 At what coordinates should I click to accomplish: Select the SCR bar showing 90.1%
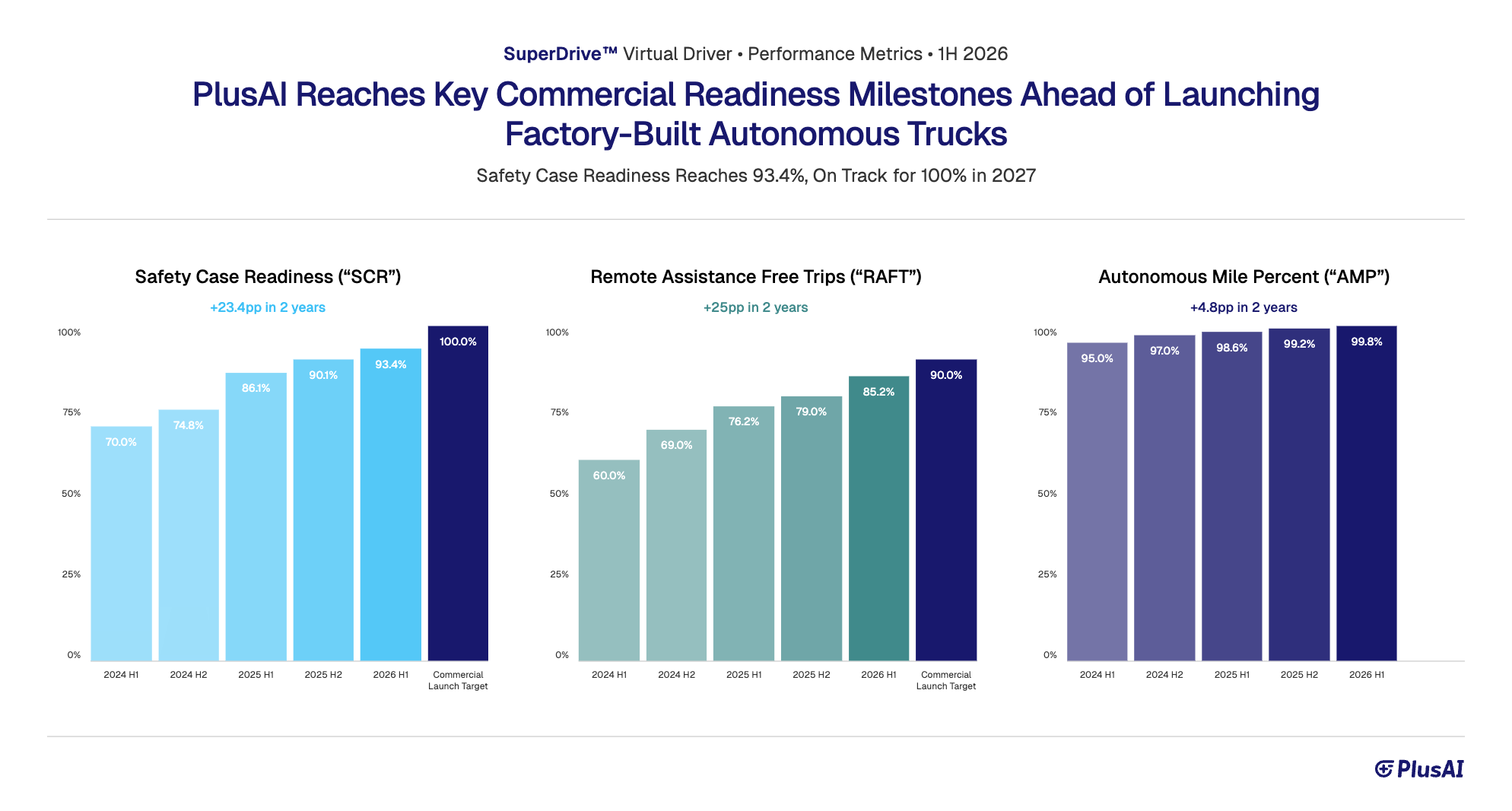323,510
